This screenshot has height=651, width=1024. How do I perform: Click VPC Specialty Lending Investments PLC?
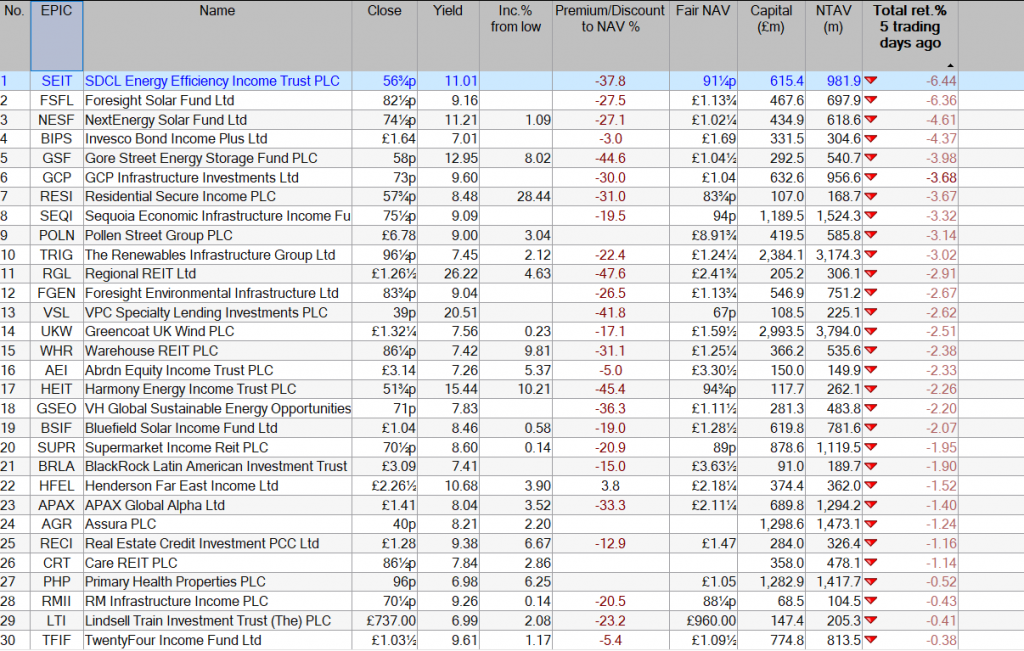pyautogui.click(x=206, y=313)
